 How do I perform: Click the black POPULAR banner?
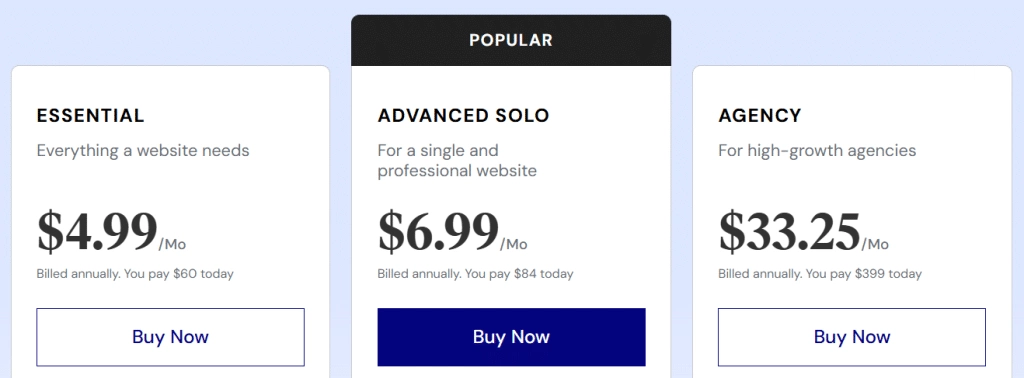(511, 40)
